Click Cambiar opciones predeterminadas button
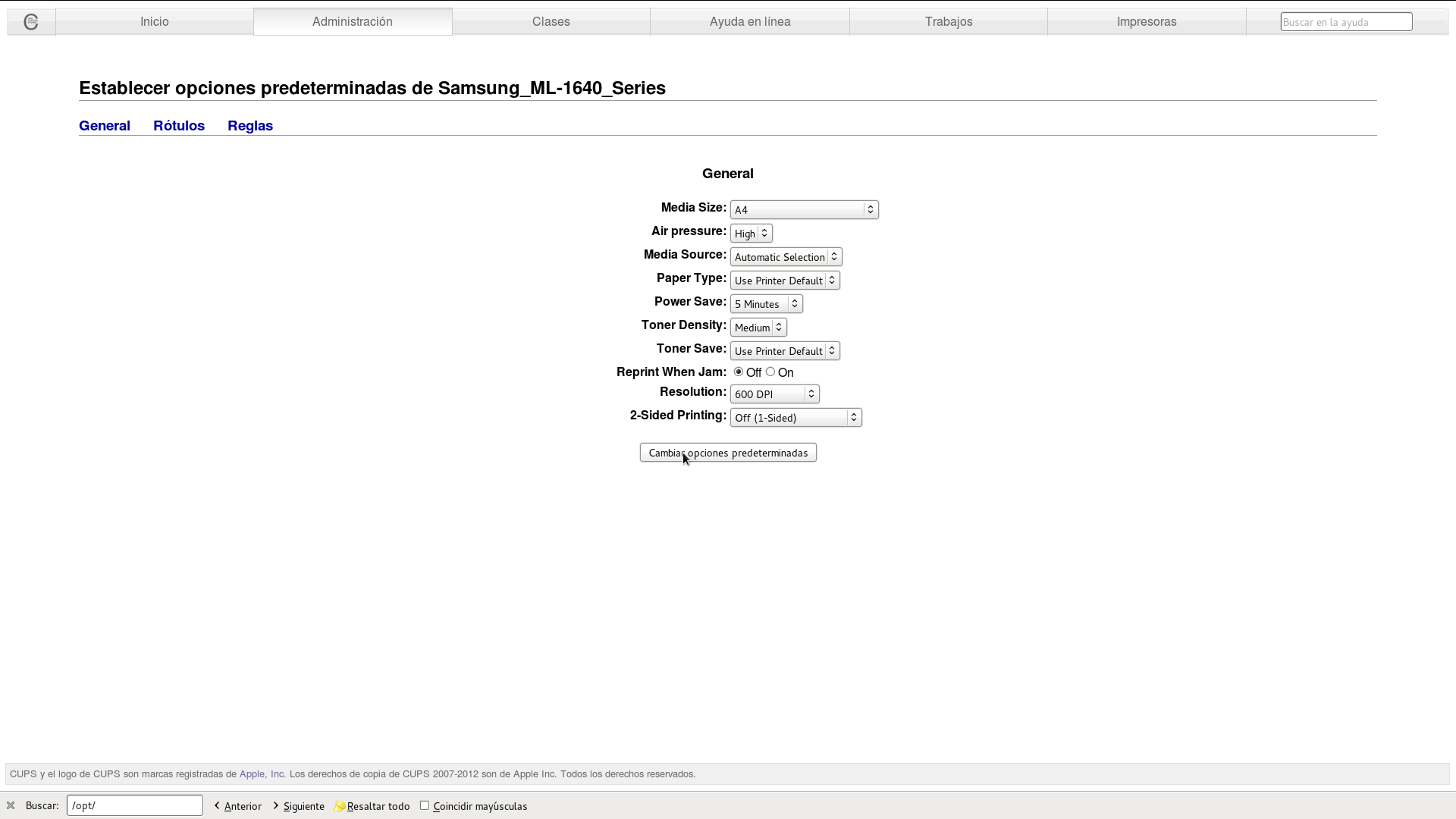The width and height of the screenshot is (1456, 819). tap(728, 453)
